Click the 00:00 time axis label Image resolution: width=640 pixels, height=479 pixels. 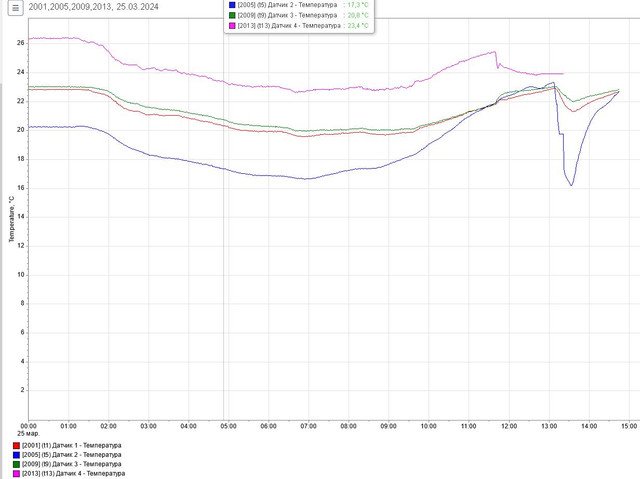click(x=28, y=426)
